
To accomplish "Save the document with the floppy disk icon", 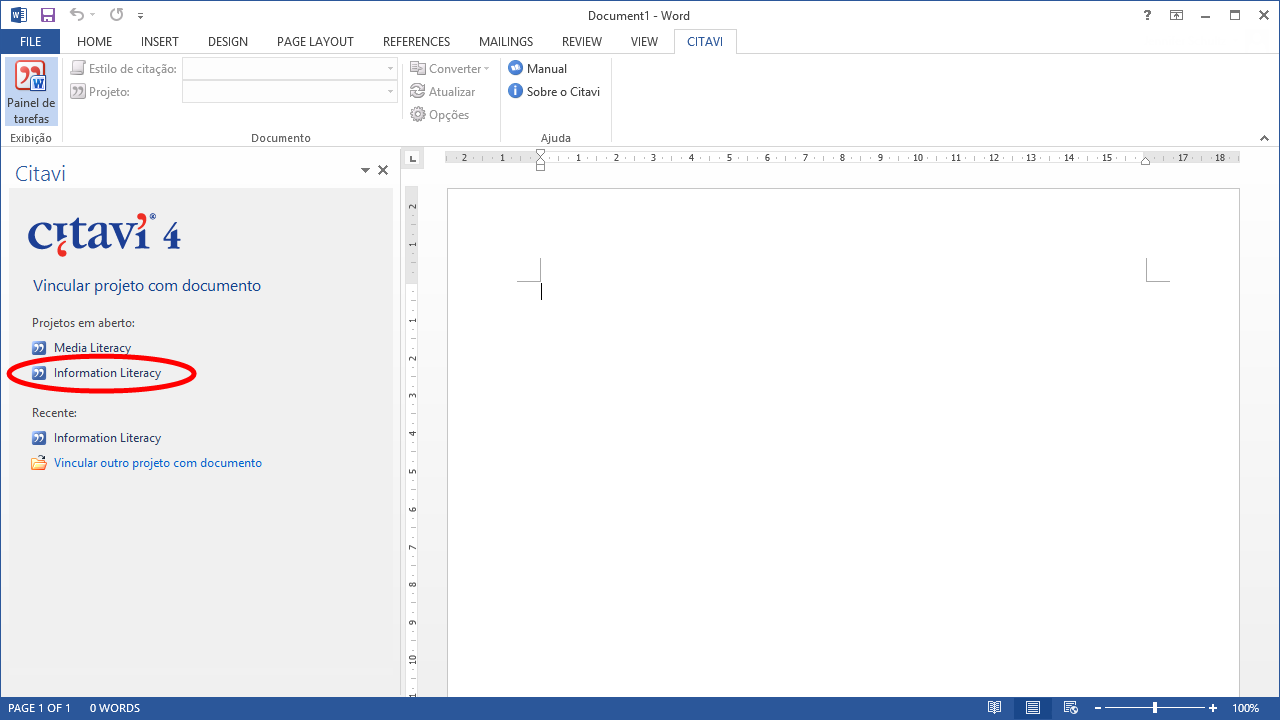I will click(47, 15).
